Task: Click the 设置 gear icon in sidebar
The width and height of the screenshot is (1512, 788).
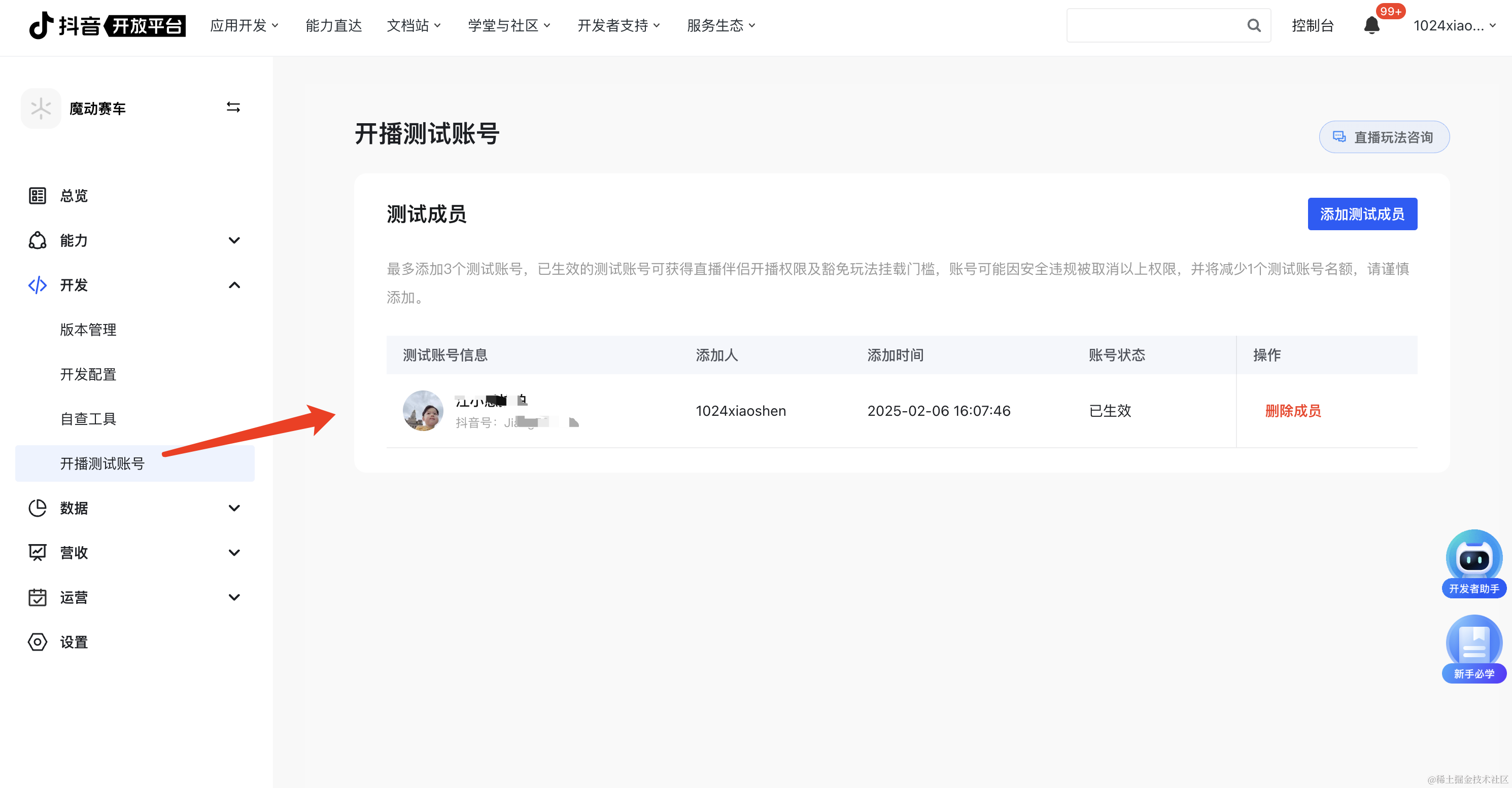Action: point(38,642)
